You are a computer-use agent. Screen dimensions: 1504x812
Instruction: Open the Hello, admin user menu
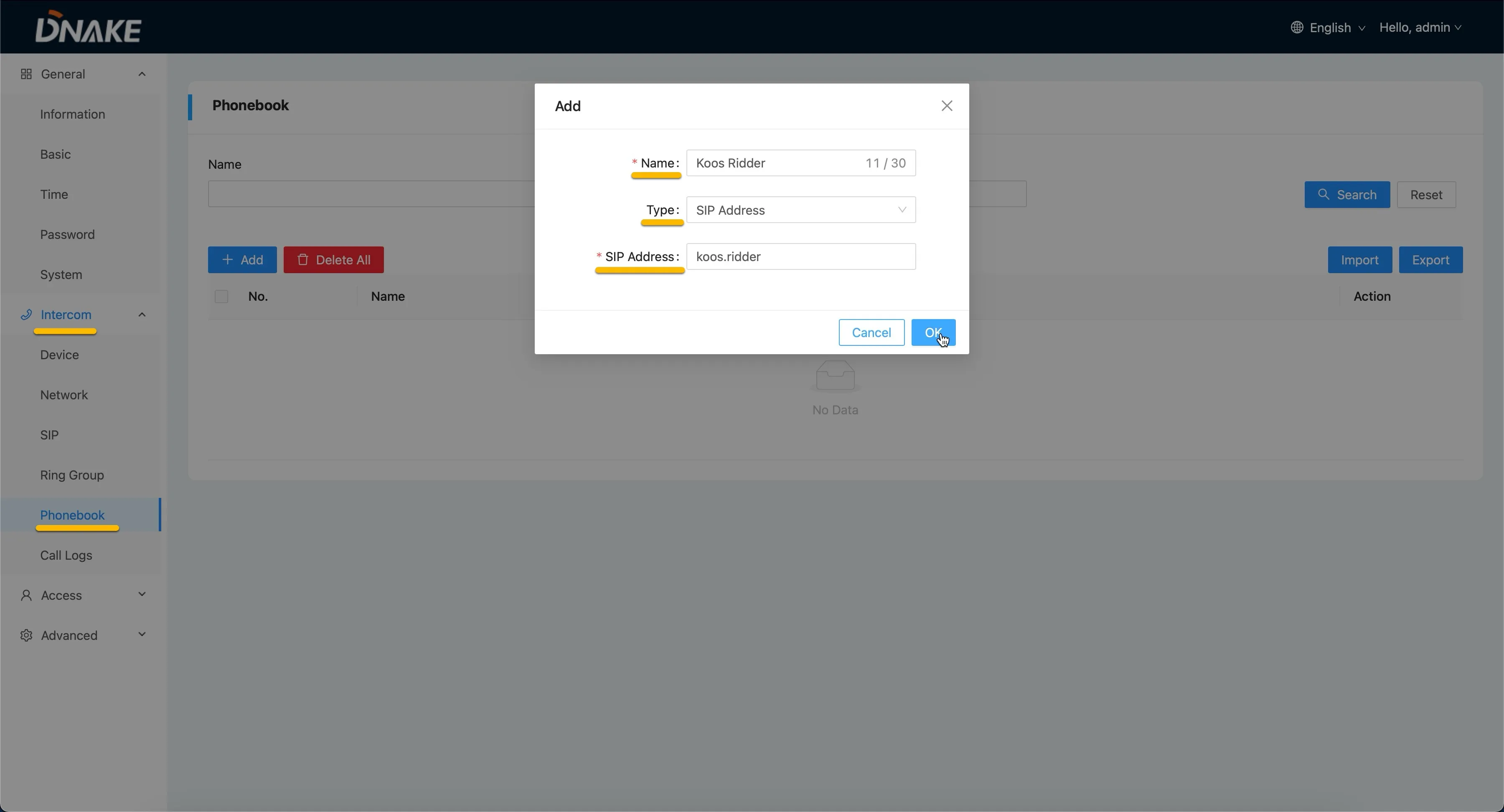pos(1420,28)
